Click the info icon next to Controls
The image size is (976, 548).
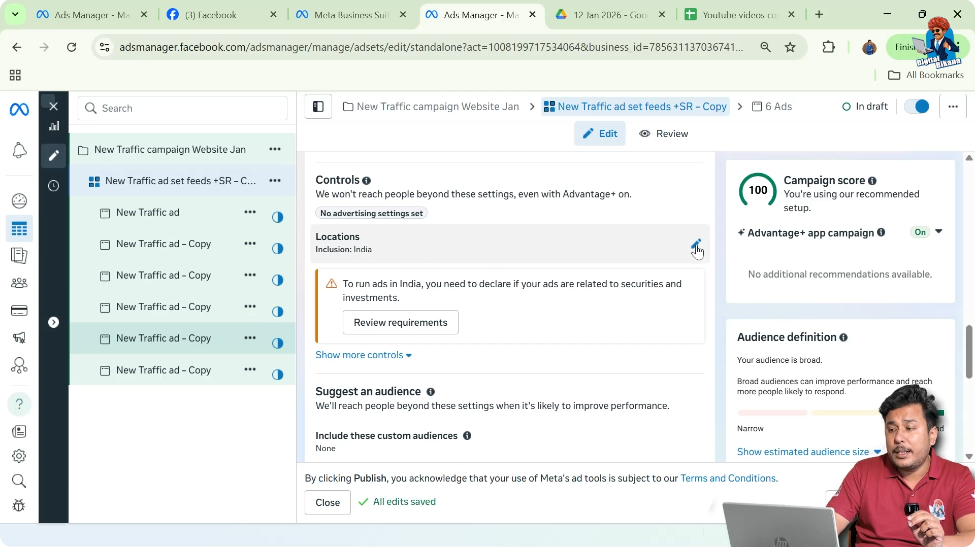366,181
